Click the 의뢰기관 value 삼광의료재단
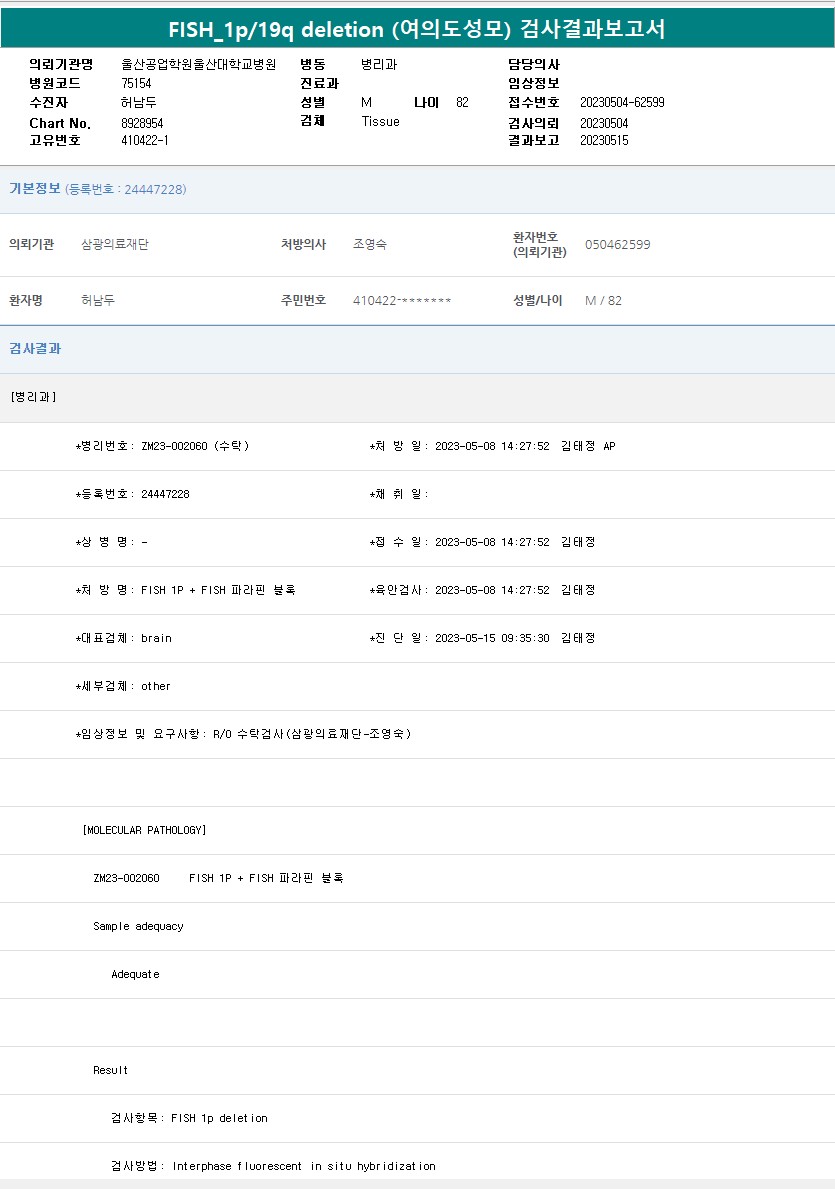Image resolution: width=835 pixels, height=1189 pixels. click(115, 245)
